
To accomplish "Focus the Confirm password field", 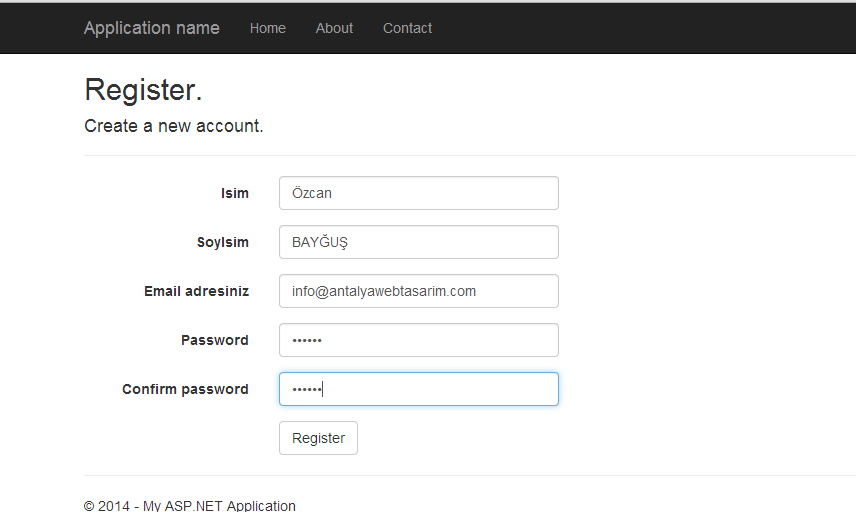I will (x=418, y=389).
